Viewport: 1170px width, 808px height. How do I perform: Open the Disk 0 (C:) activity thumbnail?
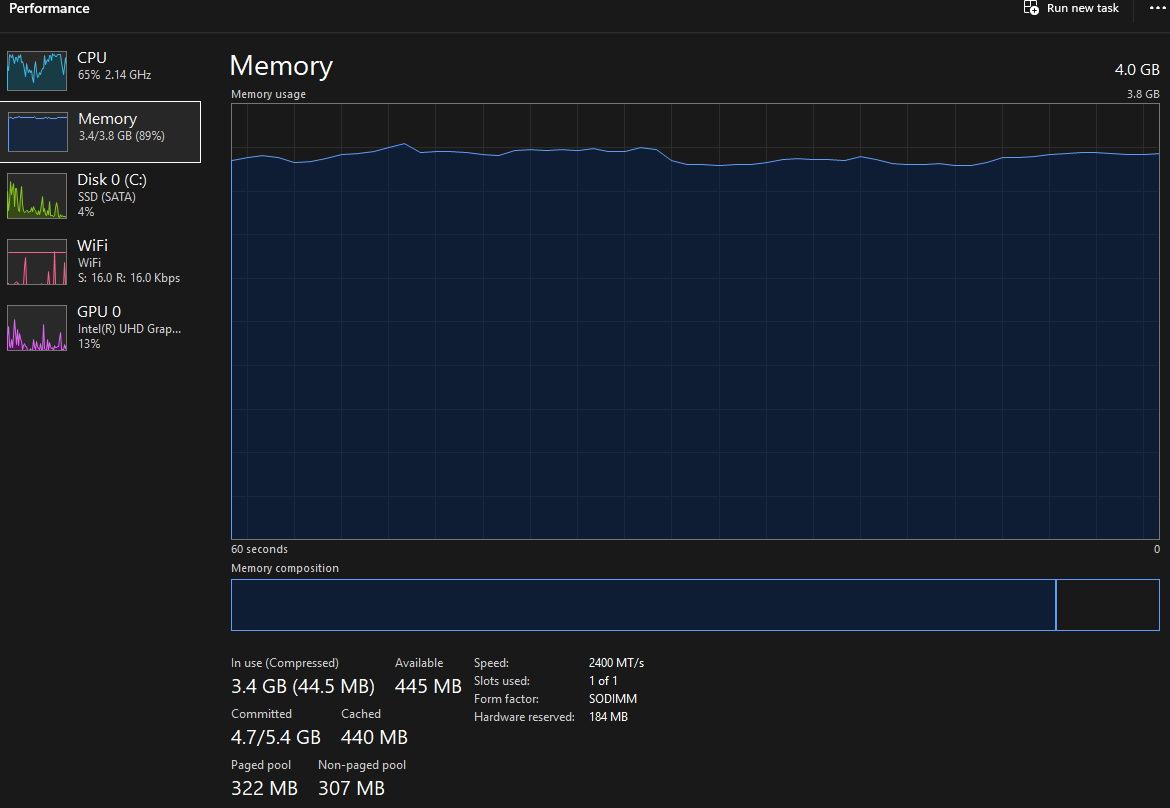(37, 195)
